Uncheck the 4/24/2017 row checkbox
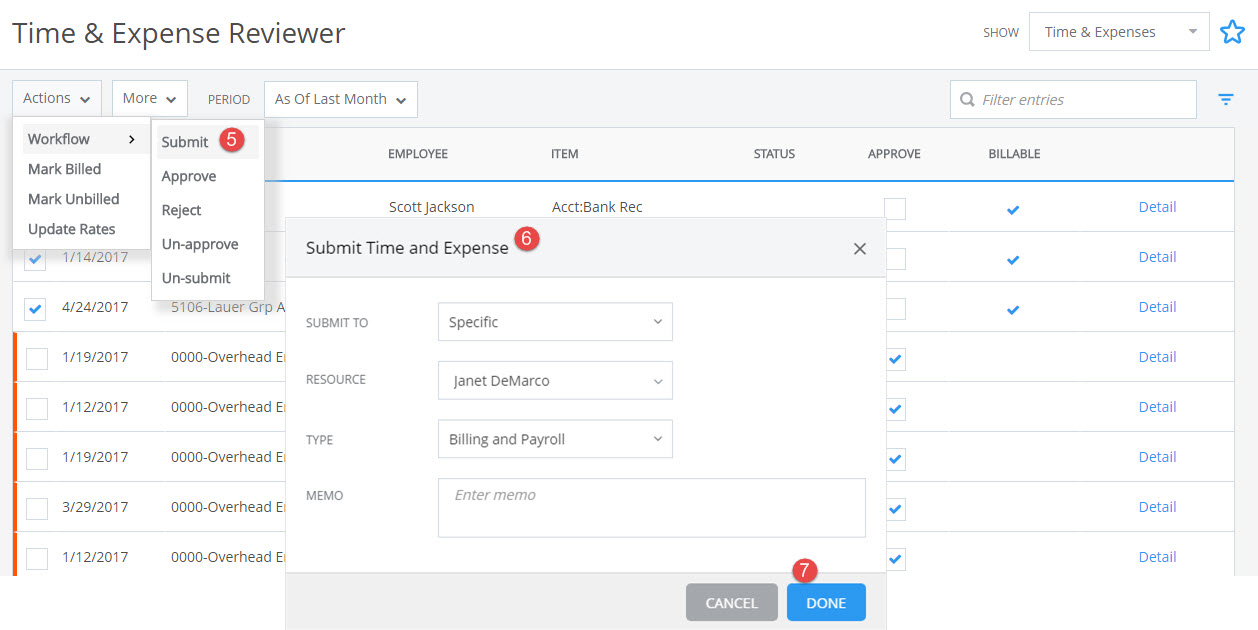The image size is (1258, 630). pyautogui.click(x=36, y=308)
